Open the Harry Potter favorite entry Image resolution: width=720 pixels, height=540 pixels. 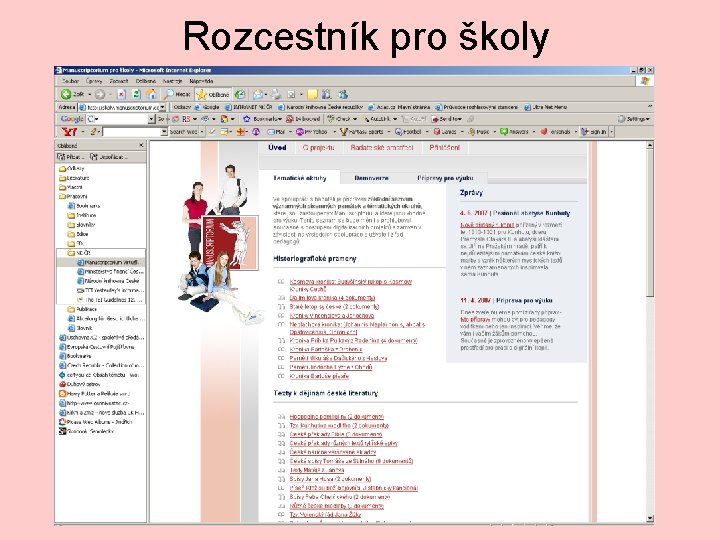(x=95, y=394)
